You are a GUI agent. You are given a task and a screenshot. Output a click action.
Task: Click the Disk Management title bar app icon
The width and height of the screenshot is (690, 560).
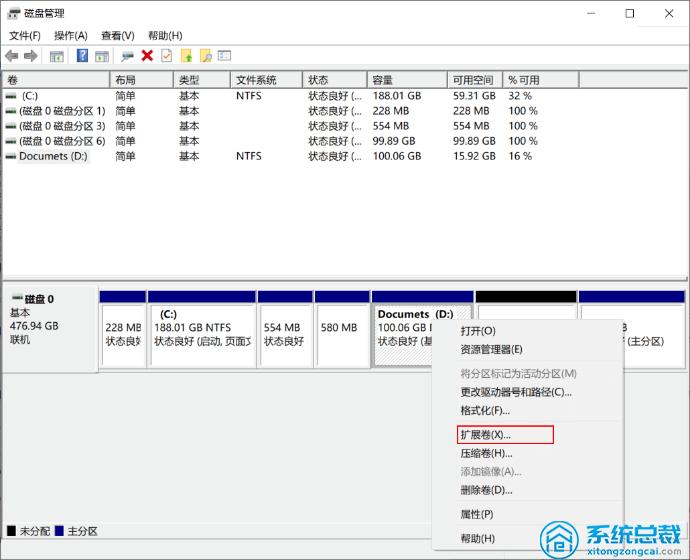pyautogui.click(x=14, y=13)
